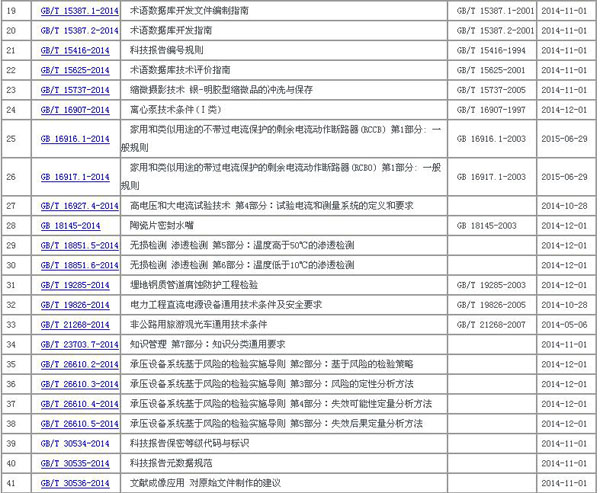Screen dimensions: 600x493
Task: Select title 离心泵技术条件(I类)
Action: pos(176,110)
